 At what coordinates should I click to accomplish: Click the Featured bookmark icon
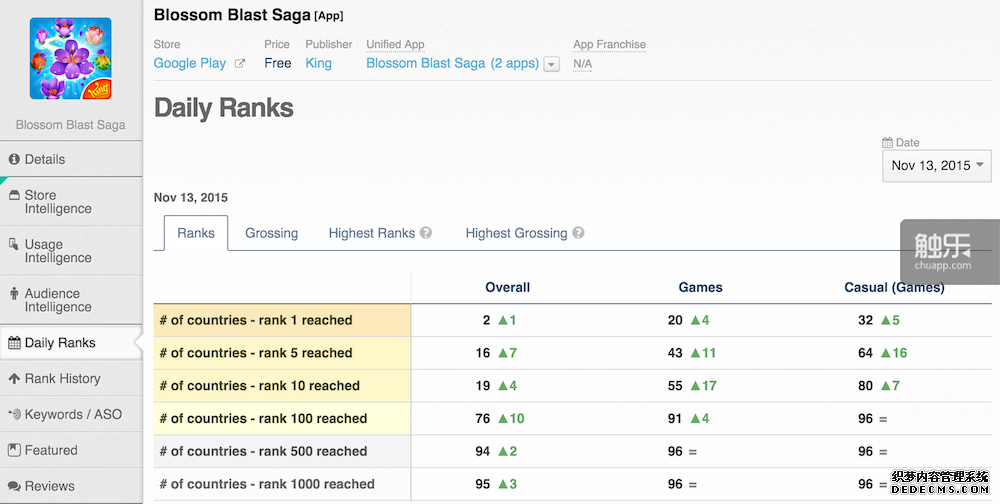(x=14, y=450)
